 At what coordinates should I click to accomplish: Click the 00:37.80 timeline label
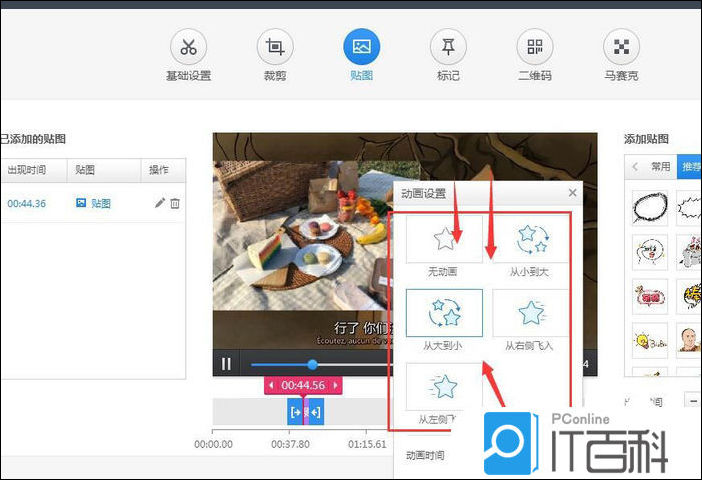coord(290,444)
